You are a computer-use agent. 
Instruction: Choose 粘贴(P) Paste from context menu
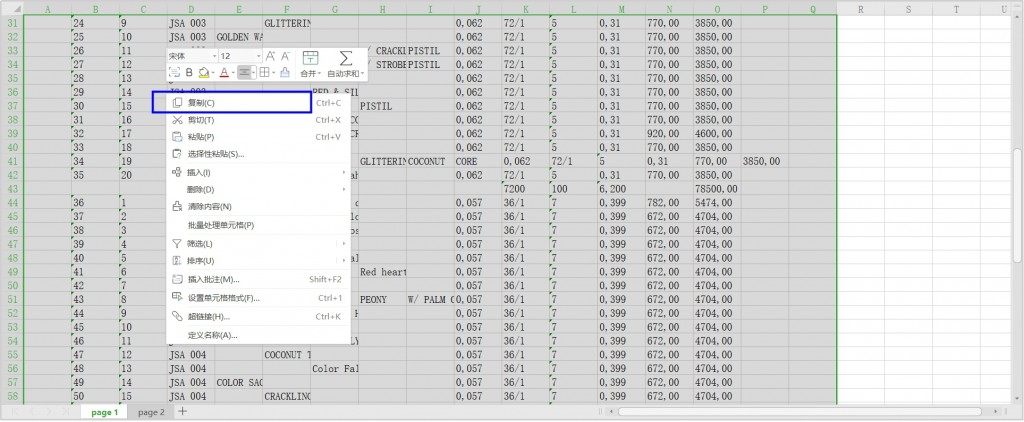(259, 137)
